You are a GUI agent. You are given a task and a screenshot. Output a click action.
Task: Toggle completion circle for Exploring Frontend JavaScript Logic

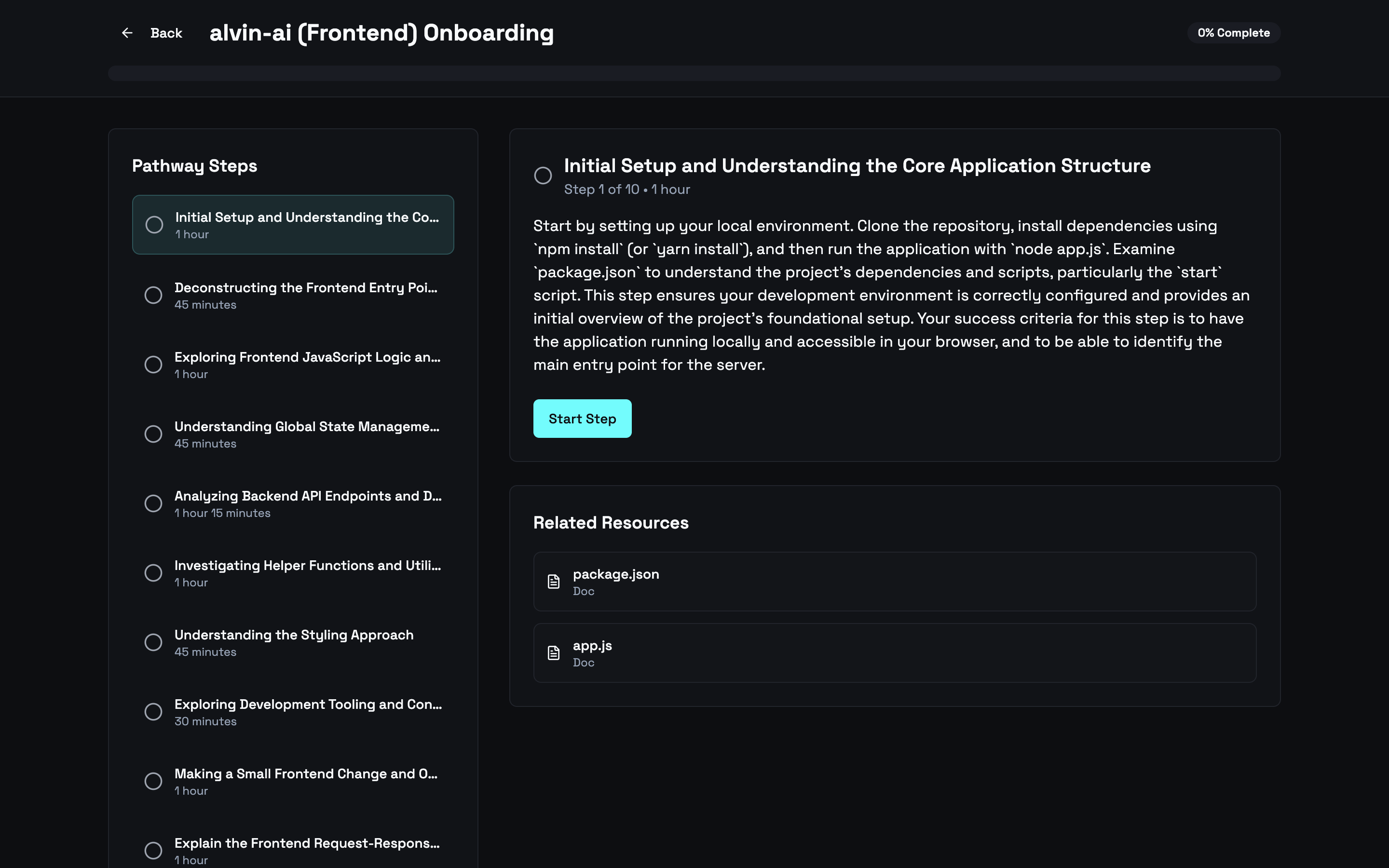153,365
